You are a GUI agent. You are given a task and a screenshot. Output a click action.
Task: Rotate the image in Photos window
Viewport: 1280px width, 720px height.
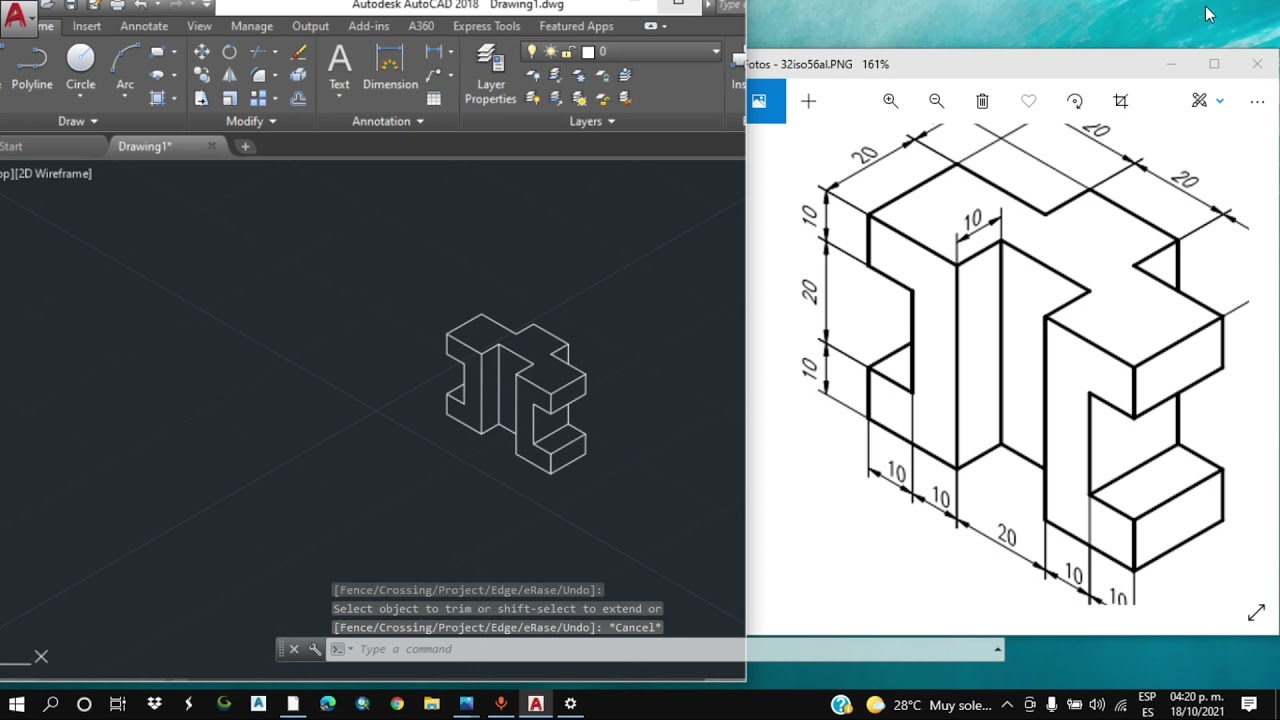coord(1075,101)
